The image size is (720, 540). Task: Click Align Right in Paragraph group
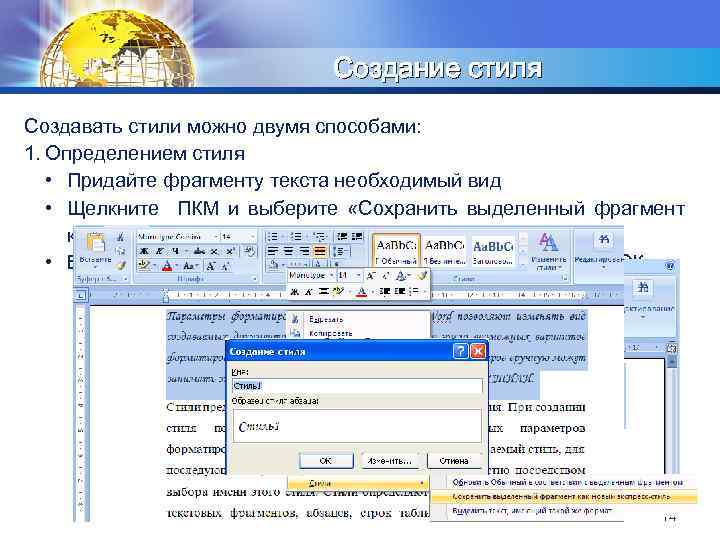click(304, 251)
